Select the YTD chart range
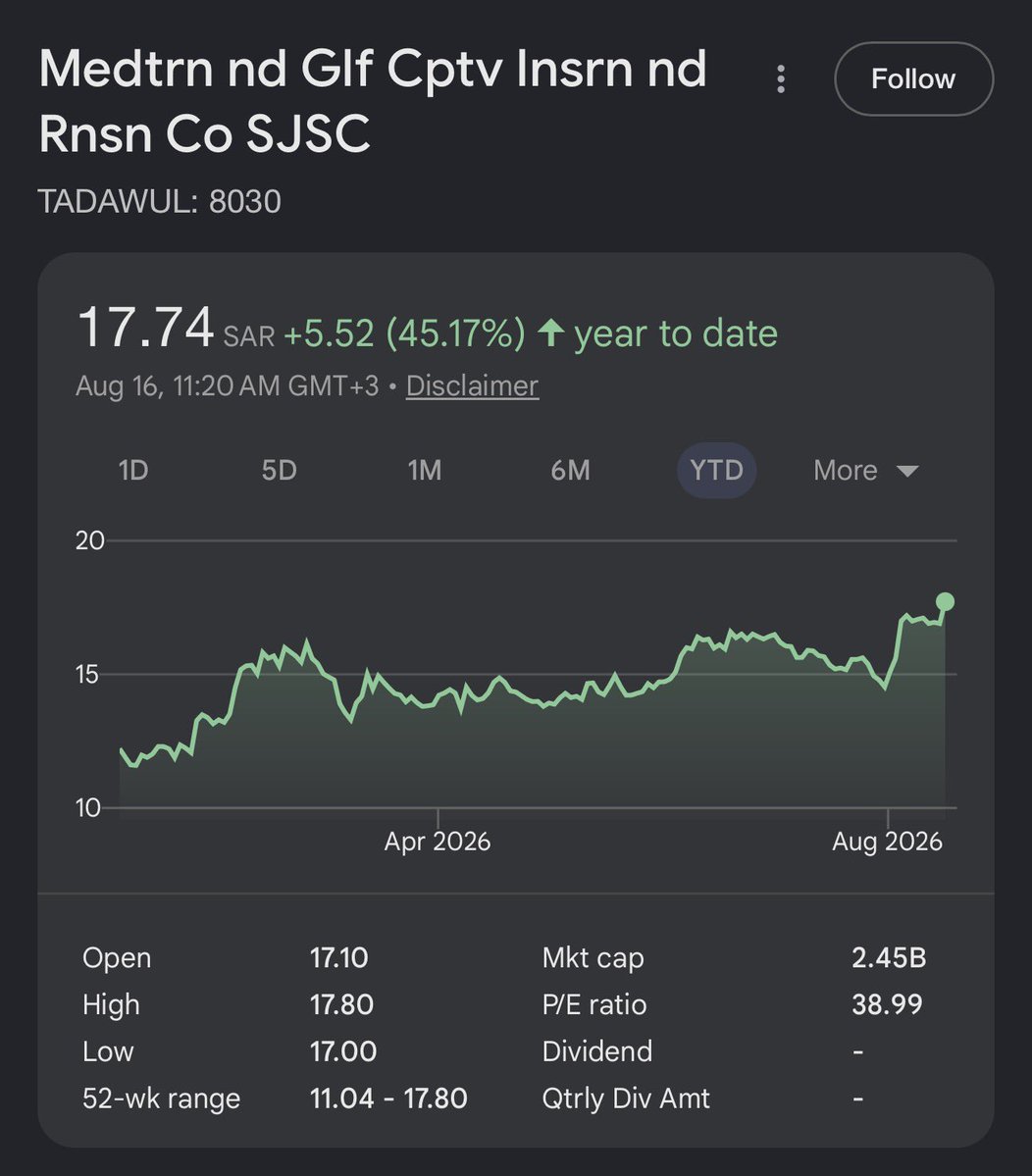 tap(716, 470)
